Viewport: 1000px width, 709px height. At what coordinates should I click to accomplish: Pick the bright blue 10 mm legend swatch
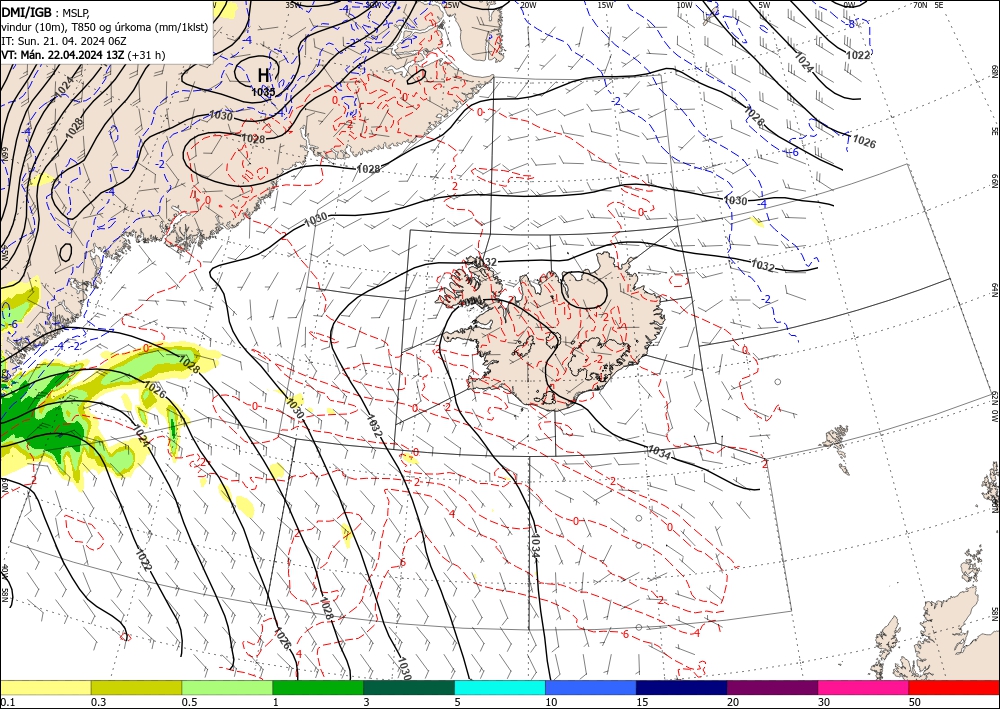(x=591, y=687)
